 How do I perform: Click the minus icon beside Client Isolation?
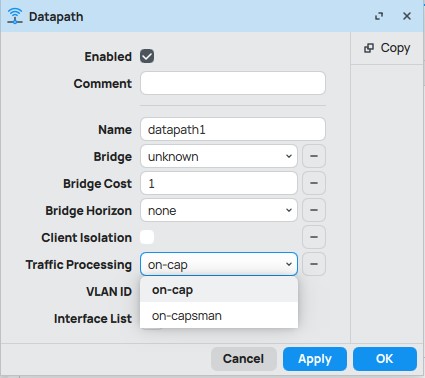[314, 237]
